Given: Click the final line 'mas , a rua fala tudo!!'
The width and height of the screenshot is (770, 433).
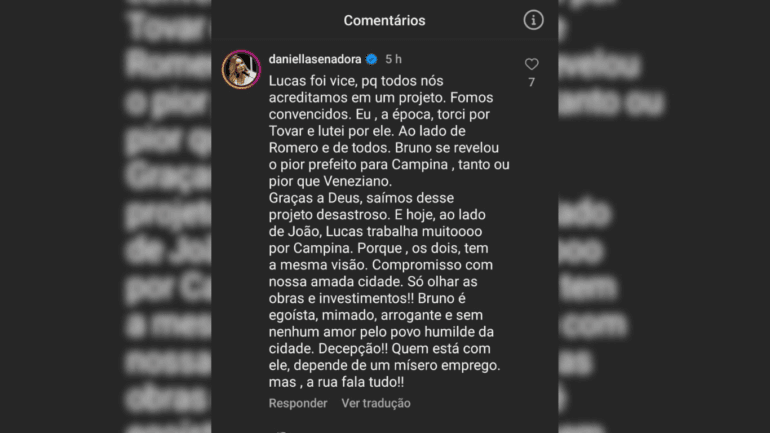Looking at the screenshot, I should (336, 382).
